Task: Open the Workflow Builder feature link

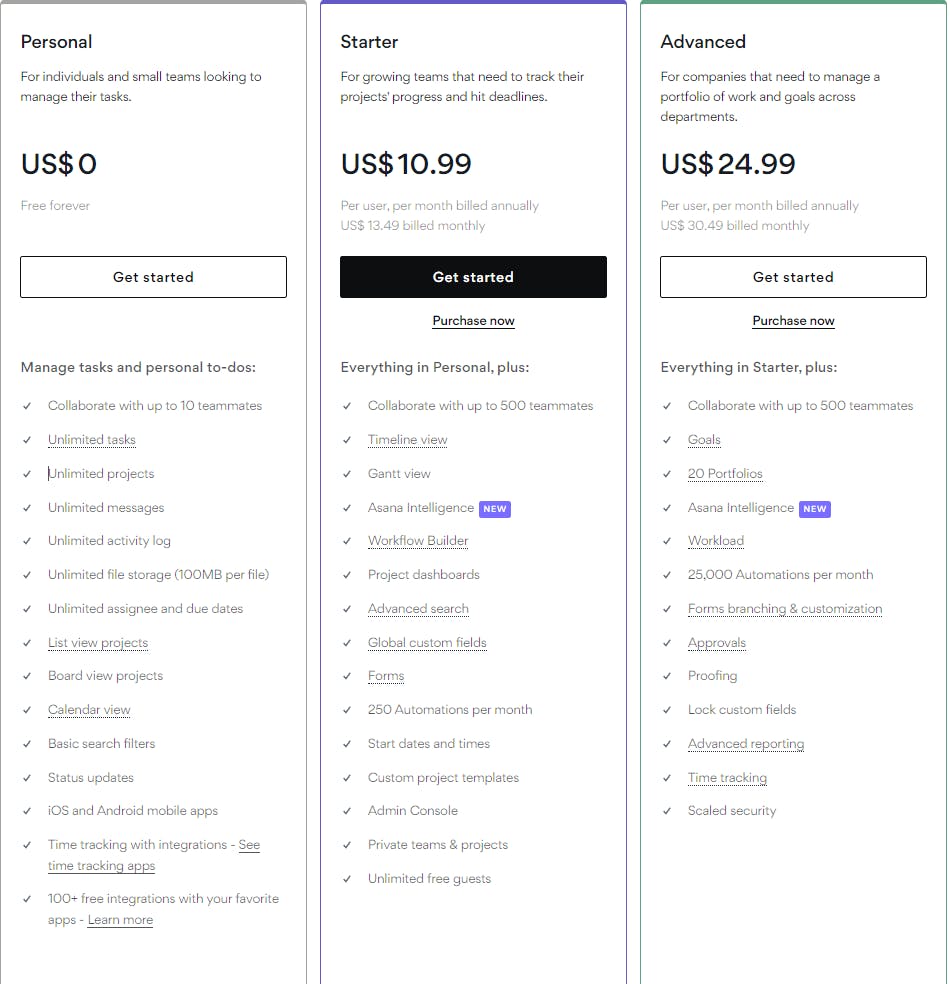Action: [418, 541]
